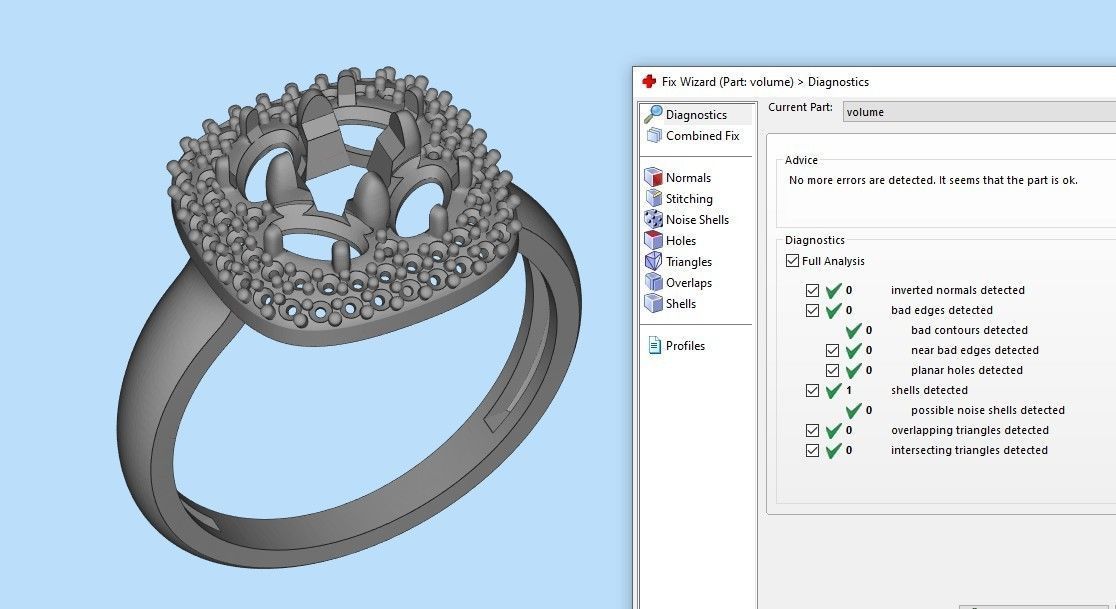The height and width of the screenshot is (609, 1116).
Task: Click the 'possible noise shells detected' label
Action: coord(987,410)
